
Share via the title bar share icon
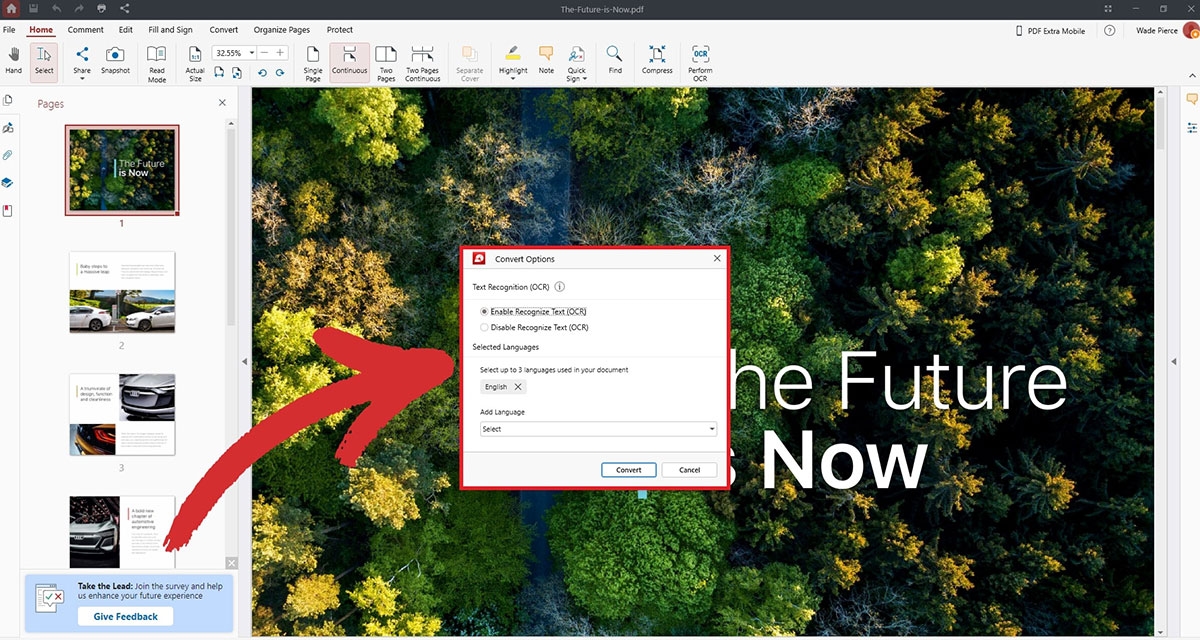point(124,8)
